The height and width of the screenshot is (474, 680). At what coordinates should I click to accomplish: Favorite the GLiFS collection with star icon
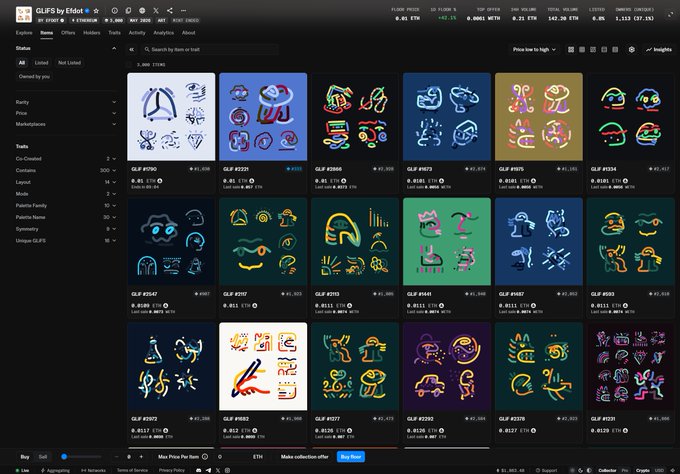coord(96,11)
